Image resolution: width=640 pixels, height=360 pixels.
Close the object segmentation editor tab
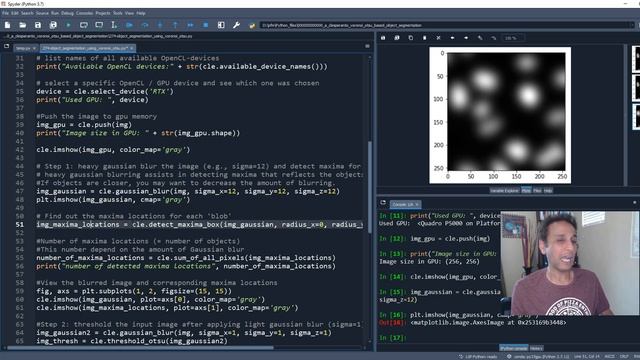131,48
